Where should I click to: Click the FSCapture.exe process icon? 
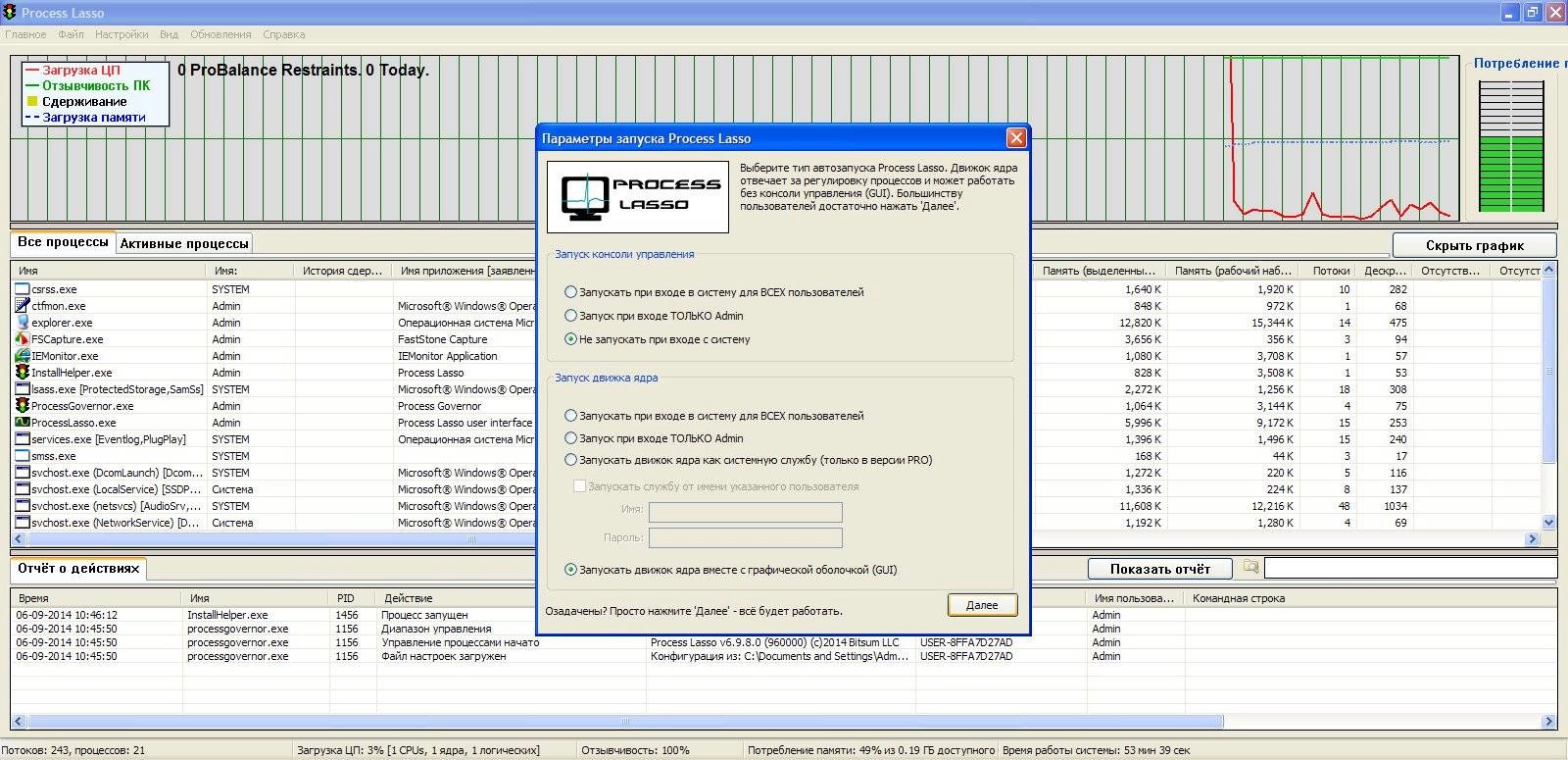[23, 339]
